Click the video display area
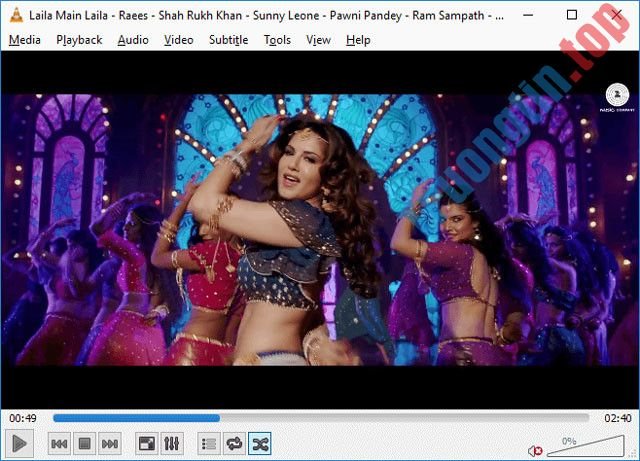 (x=320, y=229)
